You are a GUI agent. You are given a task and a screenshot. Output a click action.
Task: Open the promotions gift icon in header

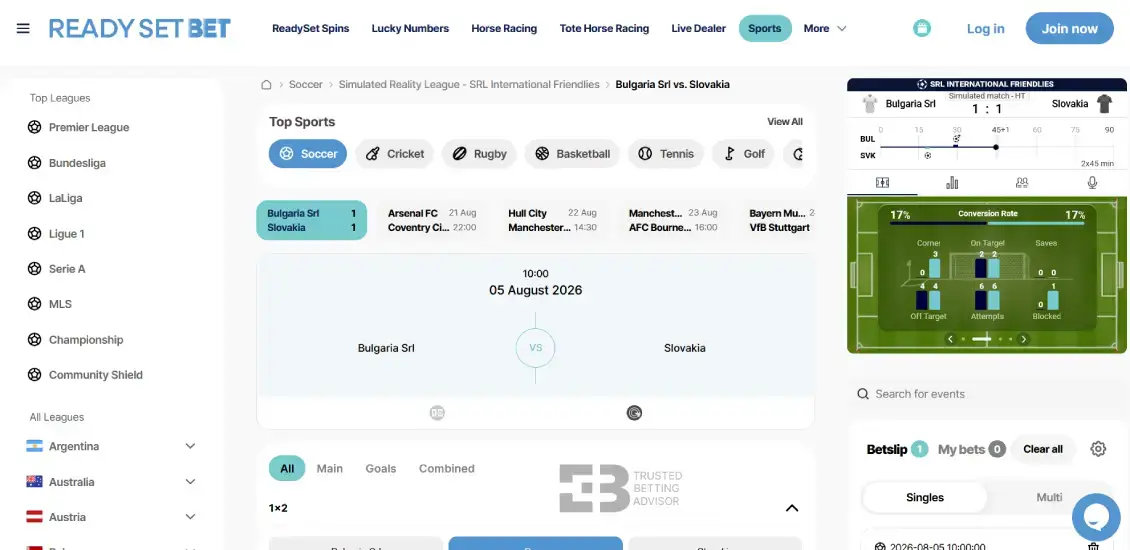click(922, 29)
